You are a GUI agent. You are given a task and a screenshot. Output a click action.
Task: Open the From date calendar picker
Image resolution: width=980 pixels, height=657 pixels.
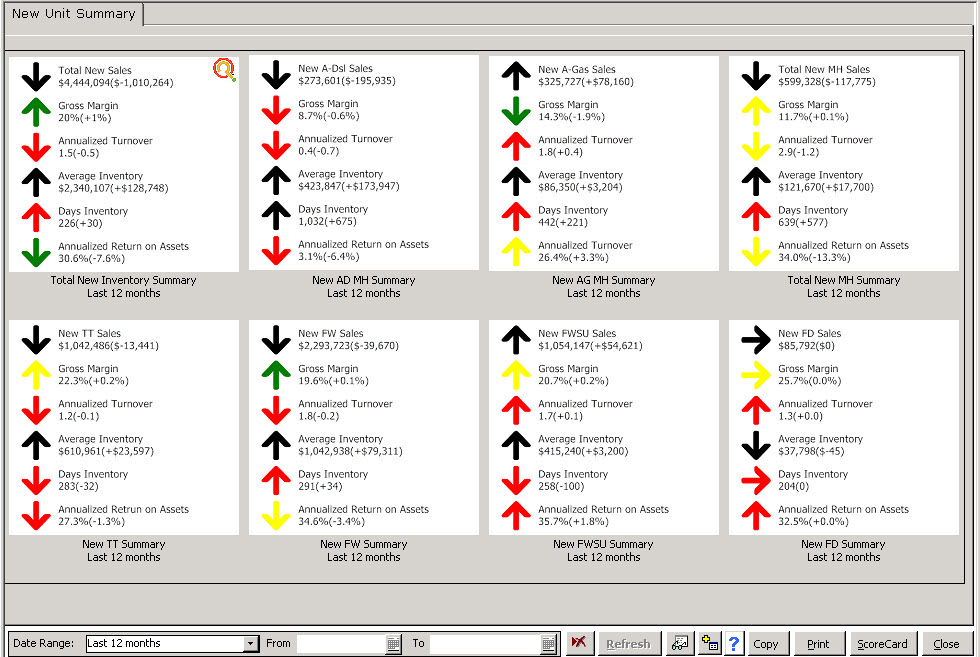coord(393,644)
